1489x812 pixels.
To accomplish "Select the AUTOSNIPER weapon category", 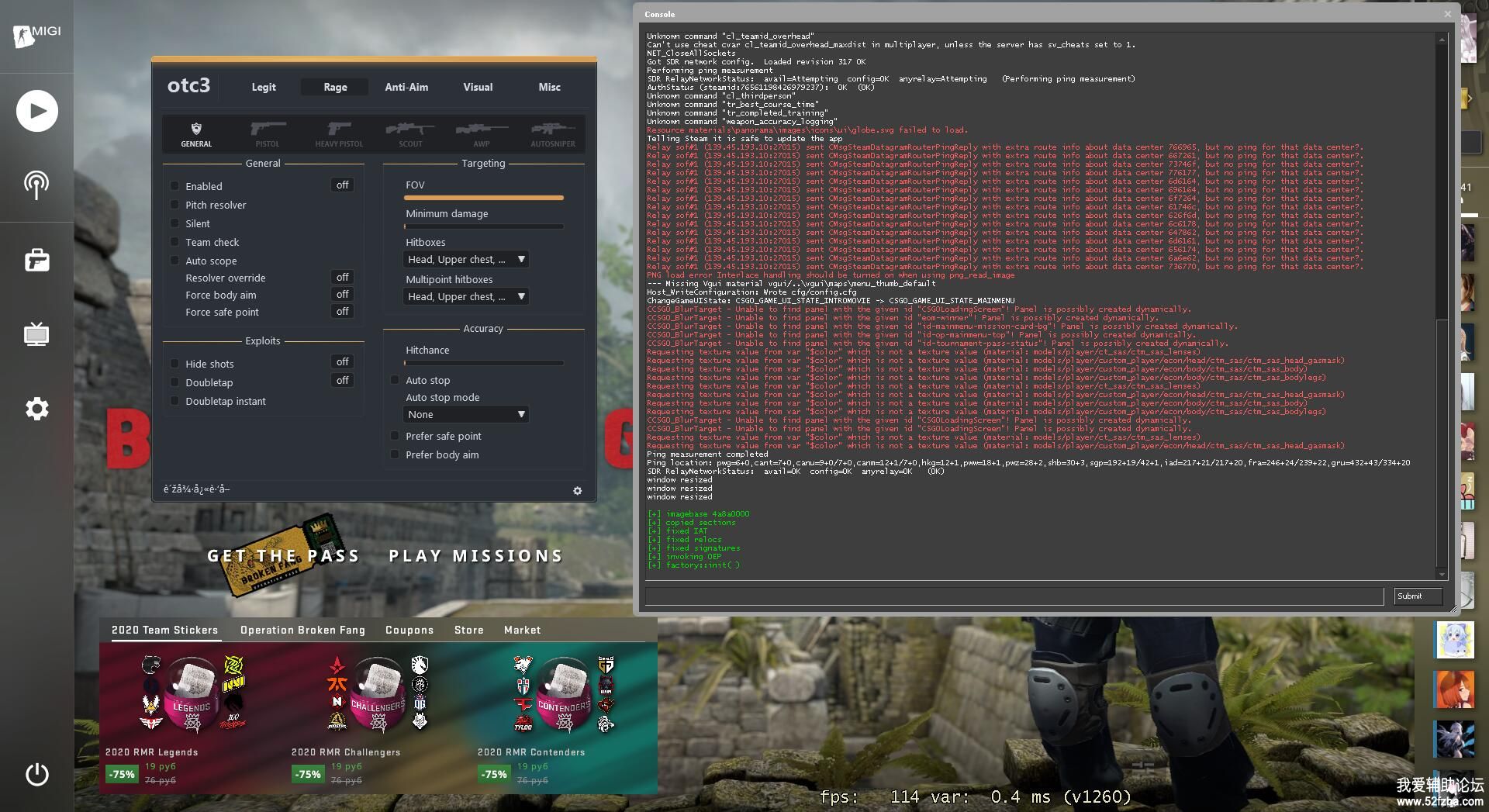I will coord(553,134).
